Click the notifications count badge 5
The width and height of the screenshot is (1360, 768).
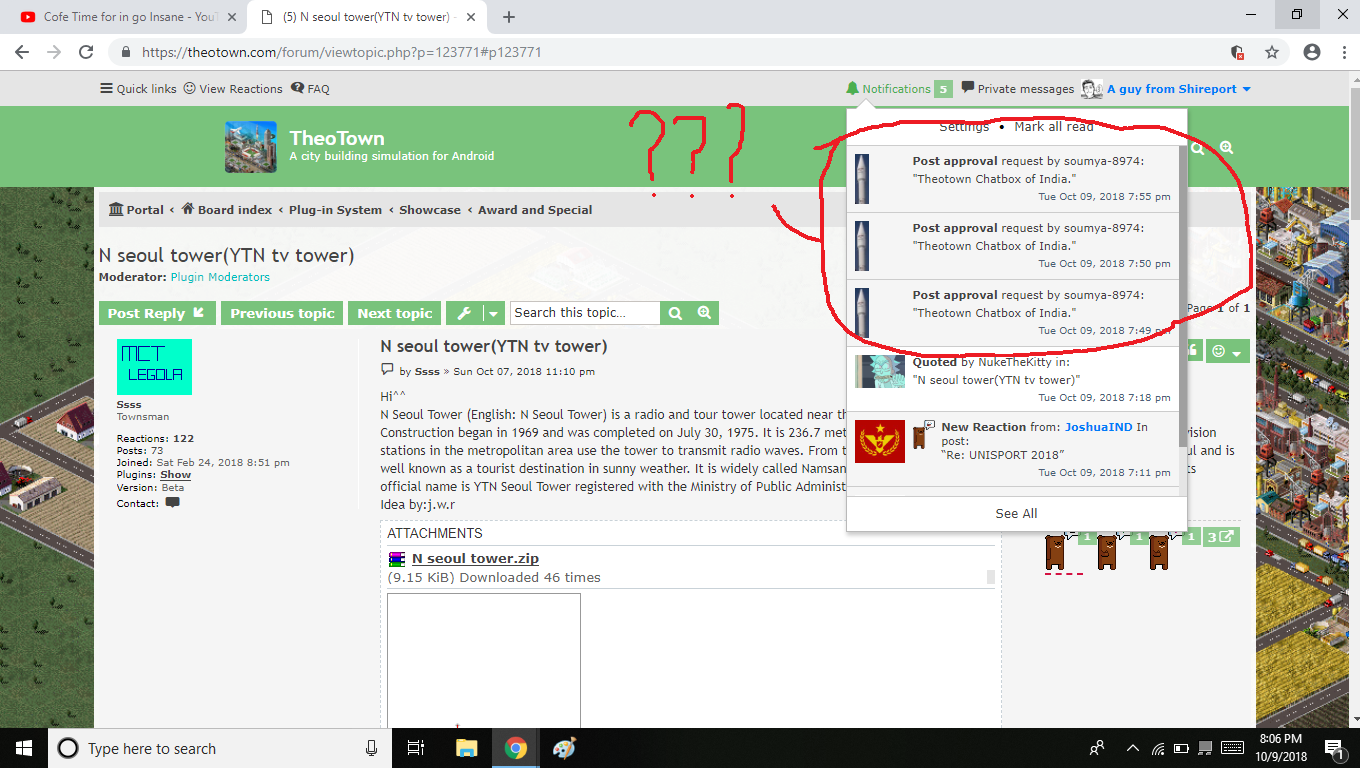(943, 89)
